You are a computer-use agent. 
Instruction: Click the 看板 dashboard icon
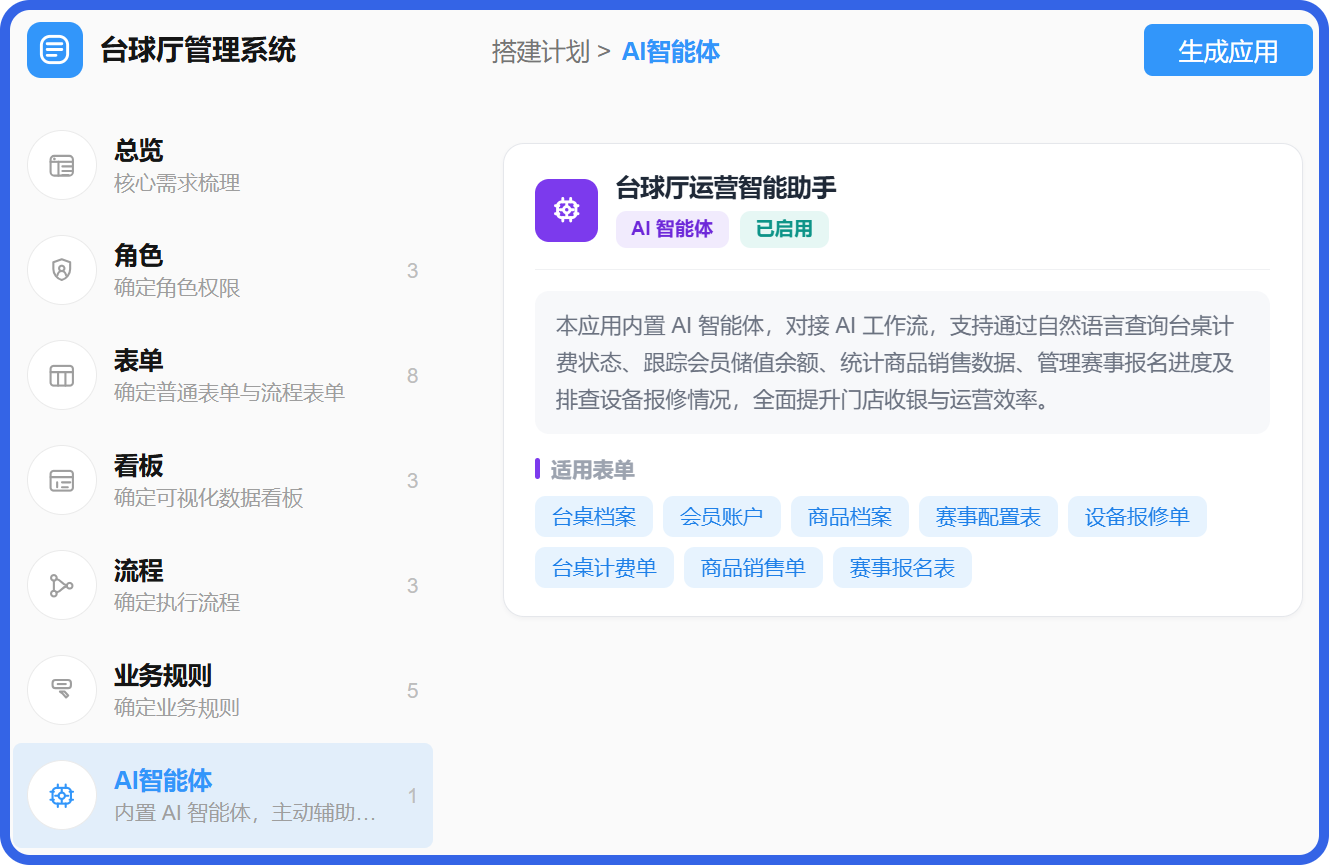(x=62, y=480)
